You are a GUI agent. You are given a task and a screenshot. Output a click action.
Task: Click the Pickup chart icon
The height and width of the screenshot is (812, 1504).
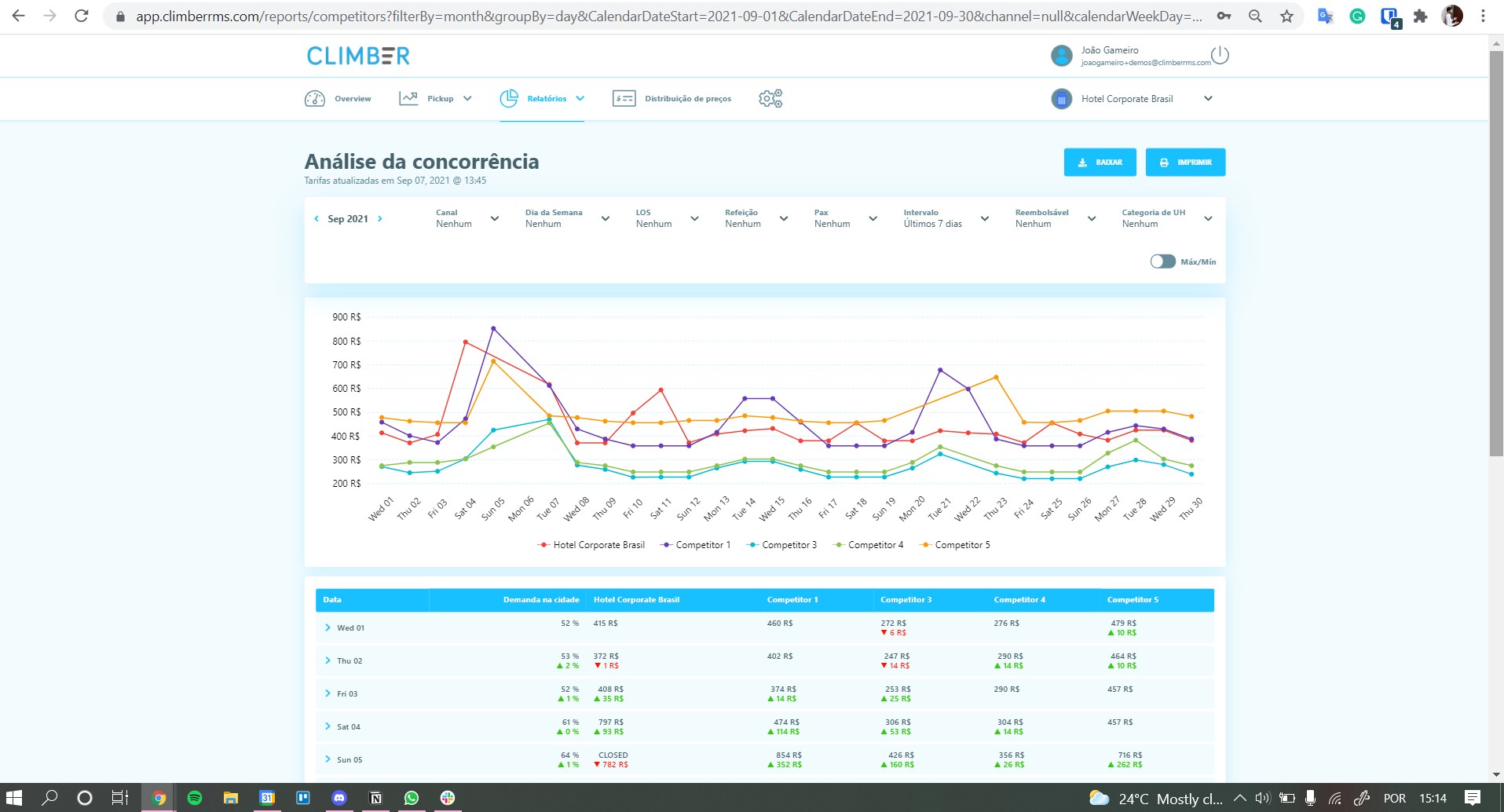coord(408,98)
